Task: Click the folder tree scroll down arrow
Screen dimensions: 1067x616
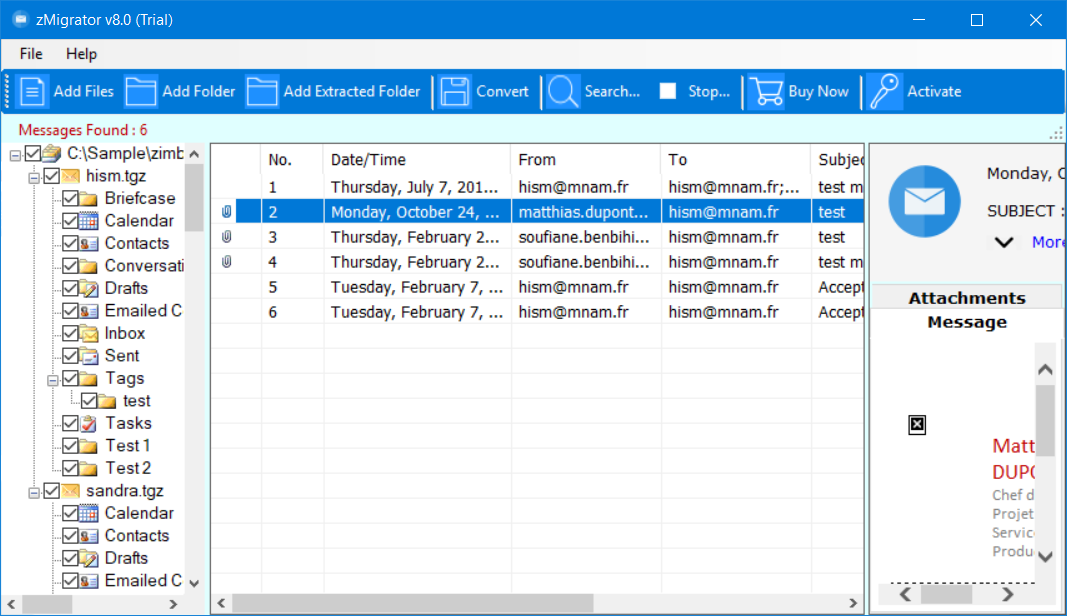Action: 194,583
